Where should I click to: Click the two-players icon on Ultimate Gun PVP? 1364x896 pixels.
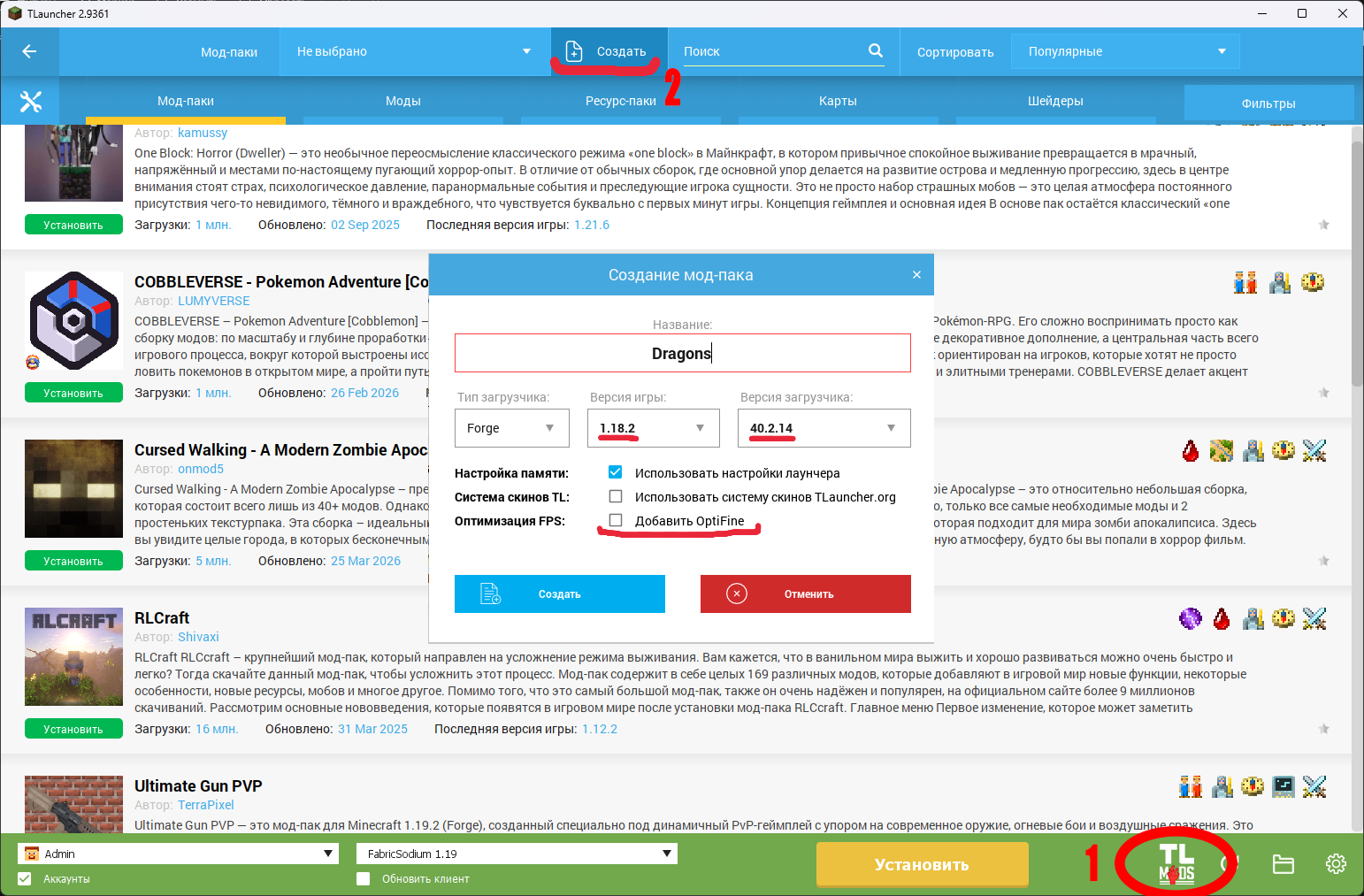click(x=1191, y=786)
